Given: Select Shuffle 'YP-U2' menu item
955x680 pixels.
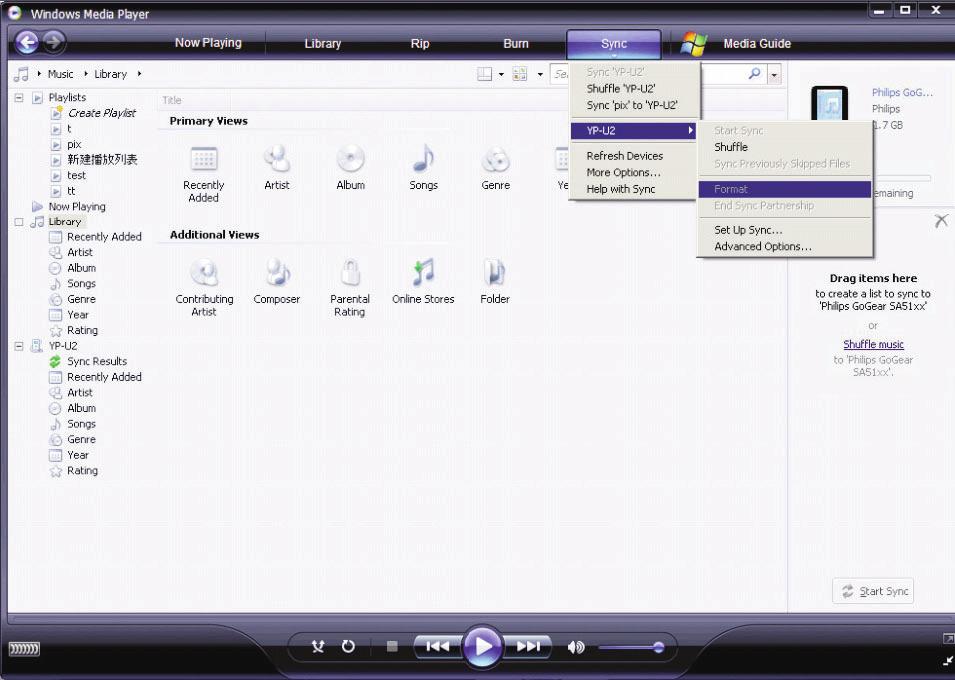Looking at the screenshot, I should coord(634,88).
